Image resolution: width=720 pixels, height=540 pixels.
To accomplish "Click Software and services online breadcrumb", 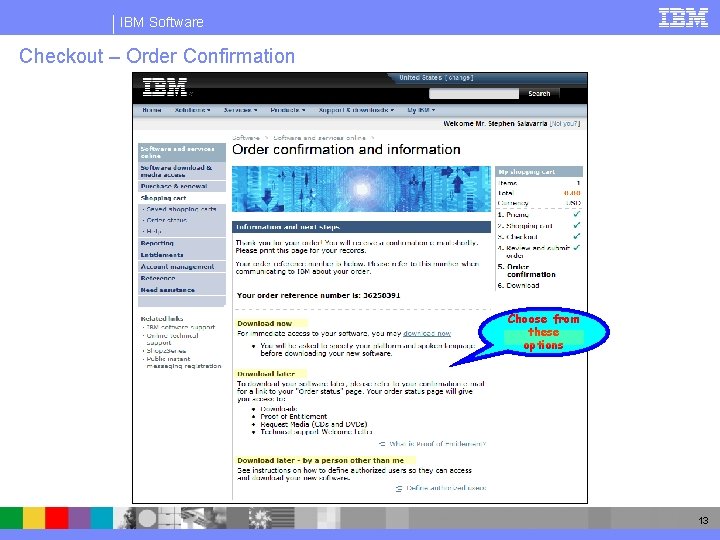I will pyautogui.click(x=320, y=138).
